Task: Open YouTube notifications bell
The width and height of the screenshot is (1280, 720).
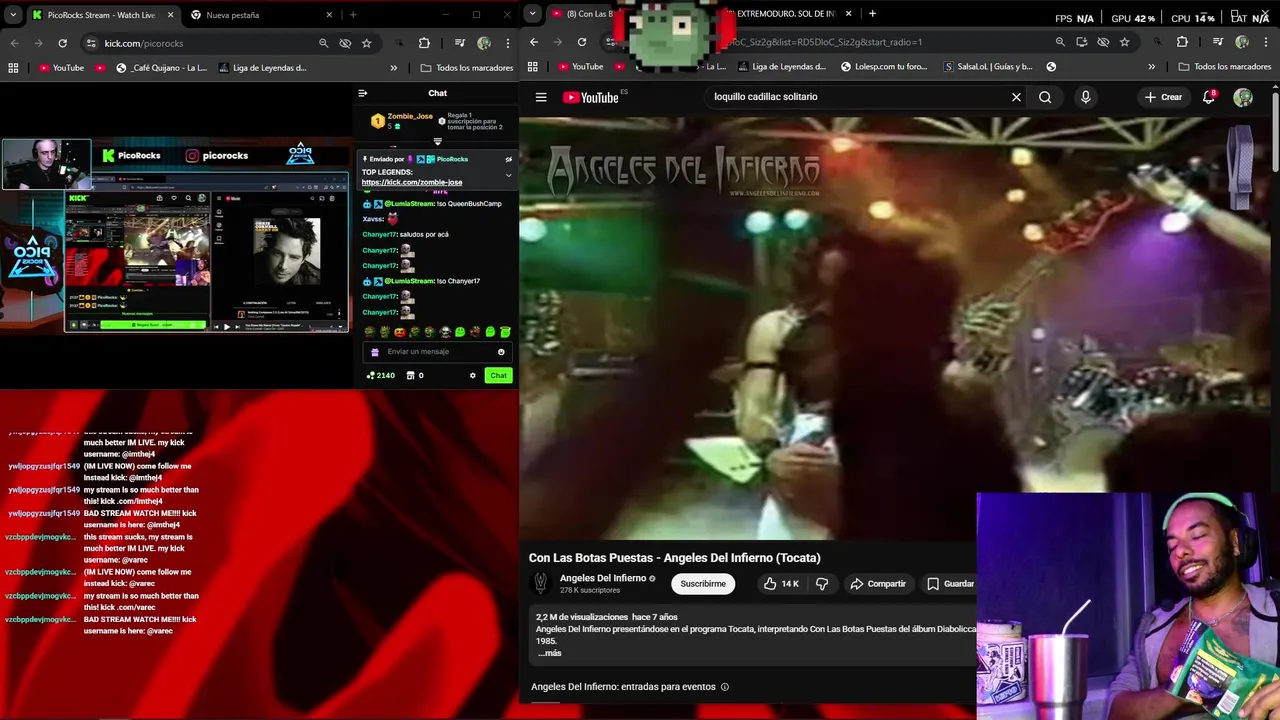Action: [1209, 97]
